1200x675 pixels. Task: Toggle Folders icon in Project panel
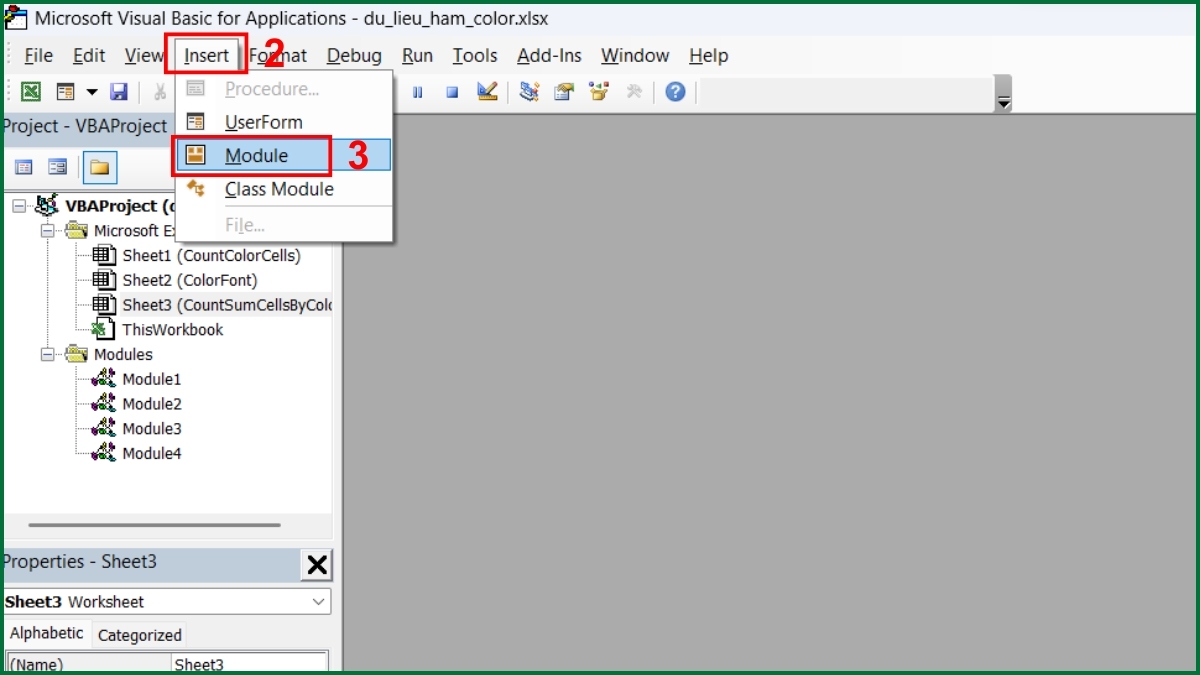(99, 167)
